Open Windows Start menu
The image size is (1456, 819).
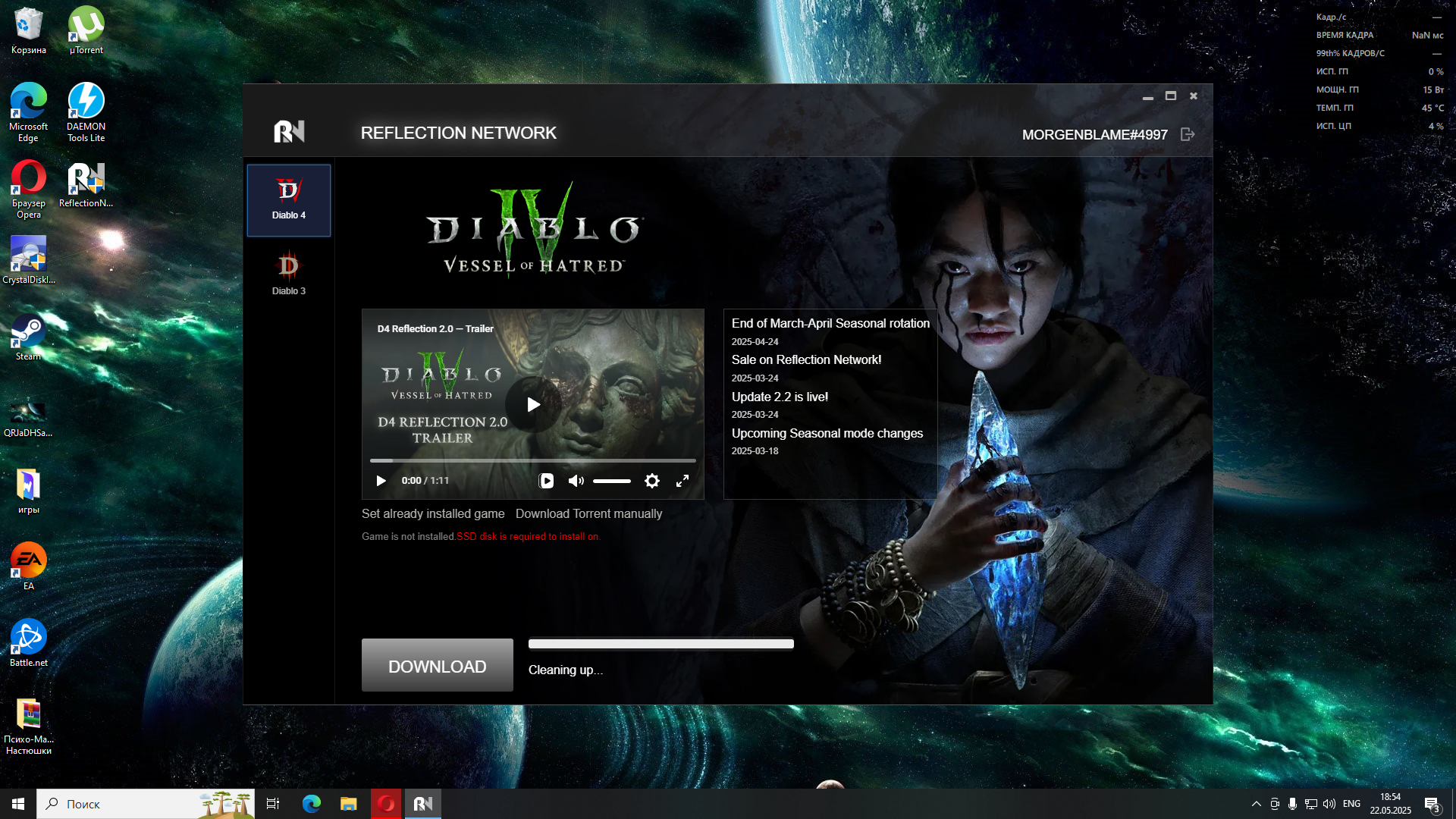coord(18,804)
